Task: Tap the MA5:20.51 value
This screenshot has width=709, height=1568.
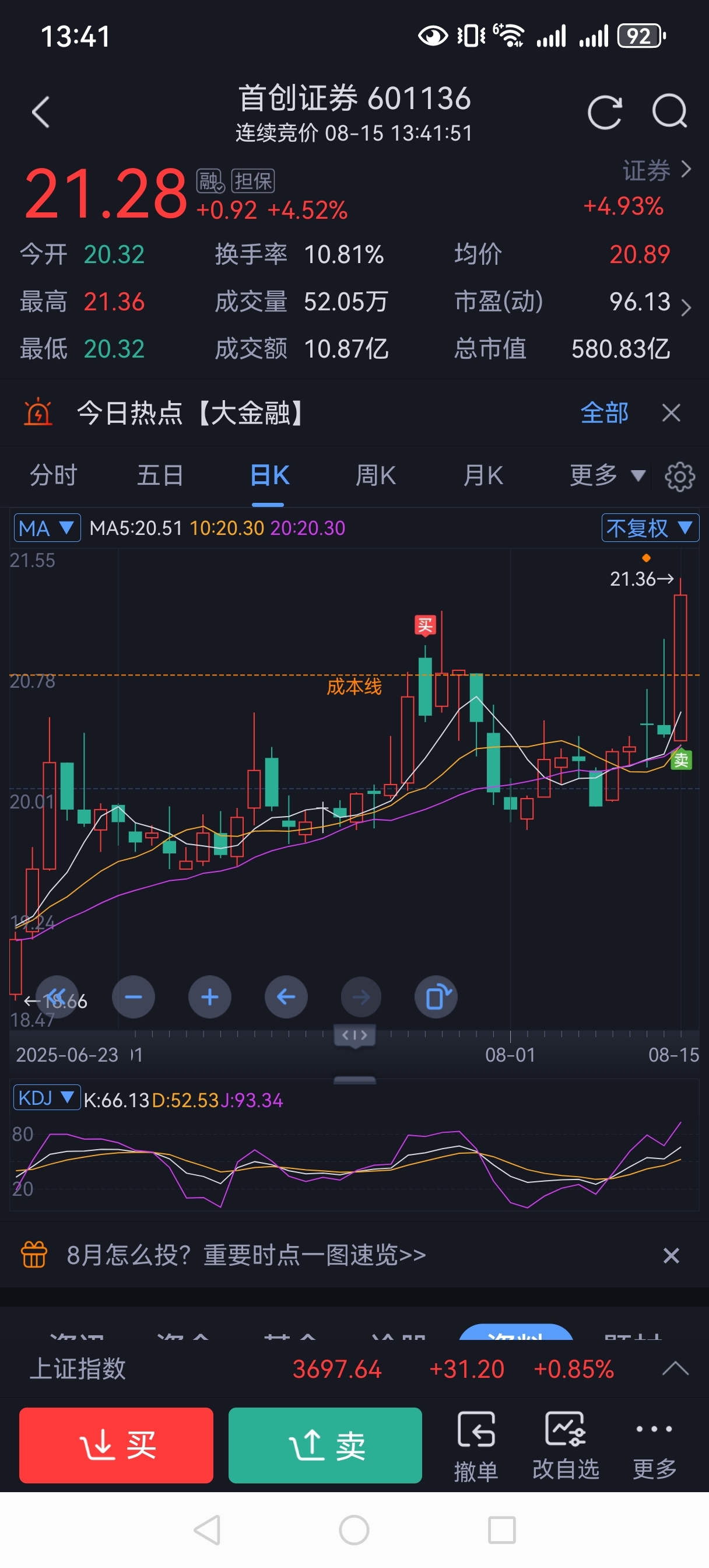Action: [136, 528]
